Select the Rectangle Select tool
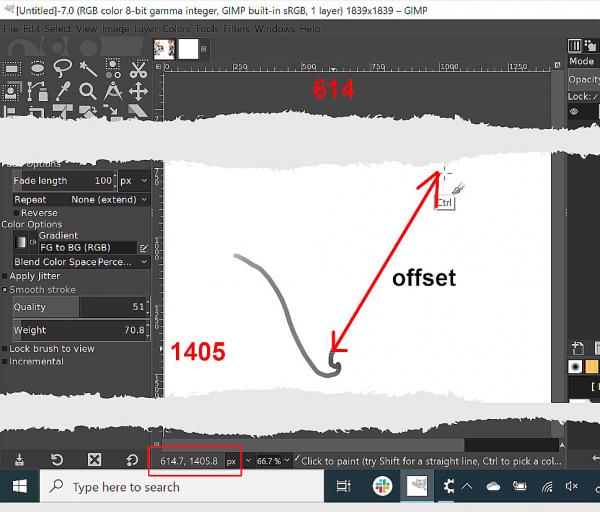This screenshot has width=600, height=512. pyautogui.click(x=12, y=69)
